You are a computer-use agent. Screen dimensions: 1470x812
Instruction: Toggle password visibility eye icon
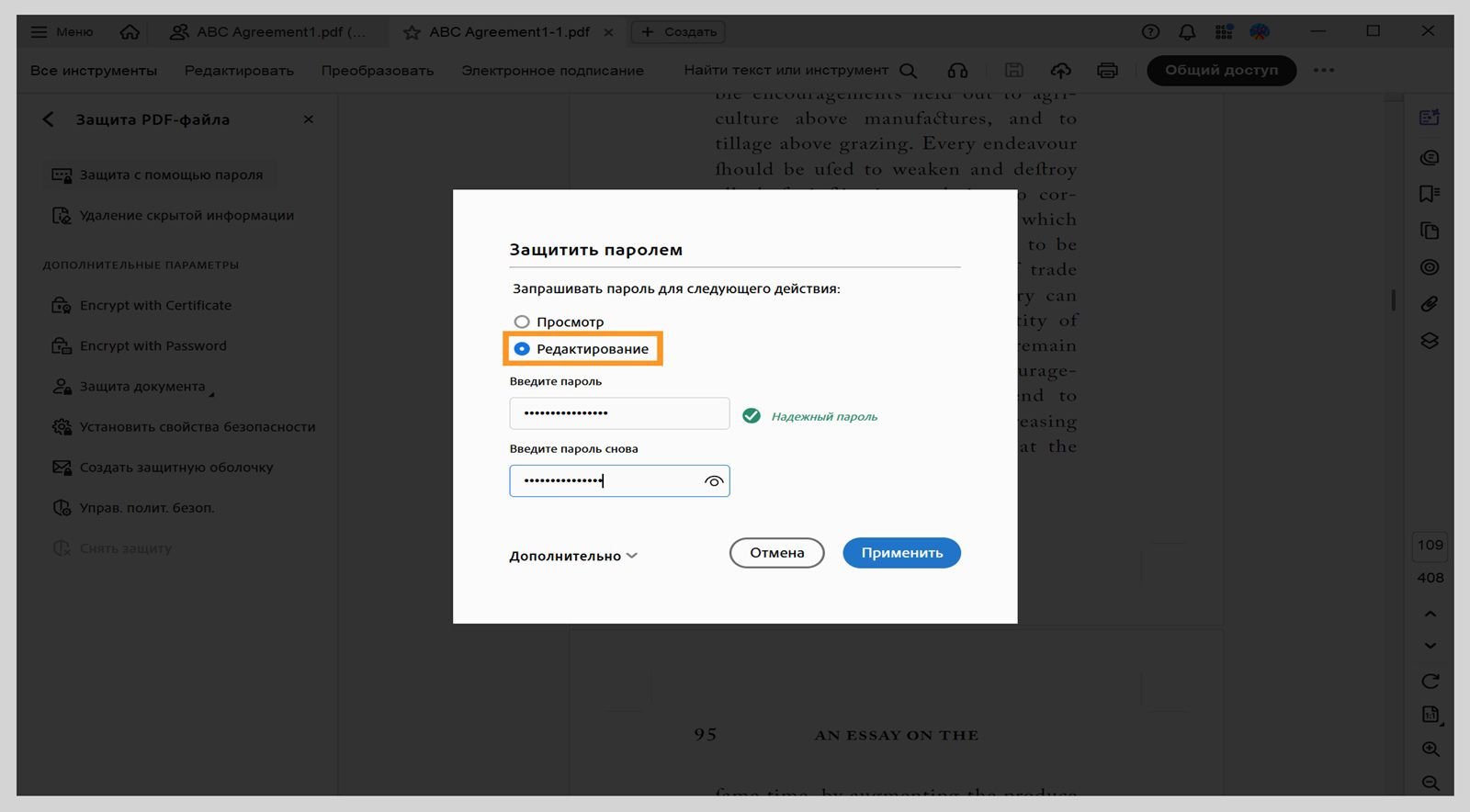click(x=714, y=481)
